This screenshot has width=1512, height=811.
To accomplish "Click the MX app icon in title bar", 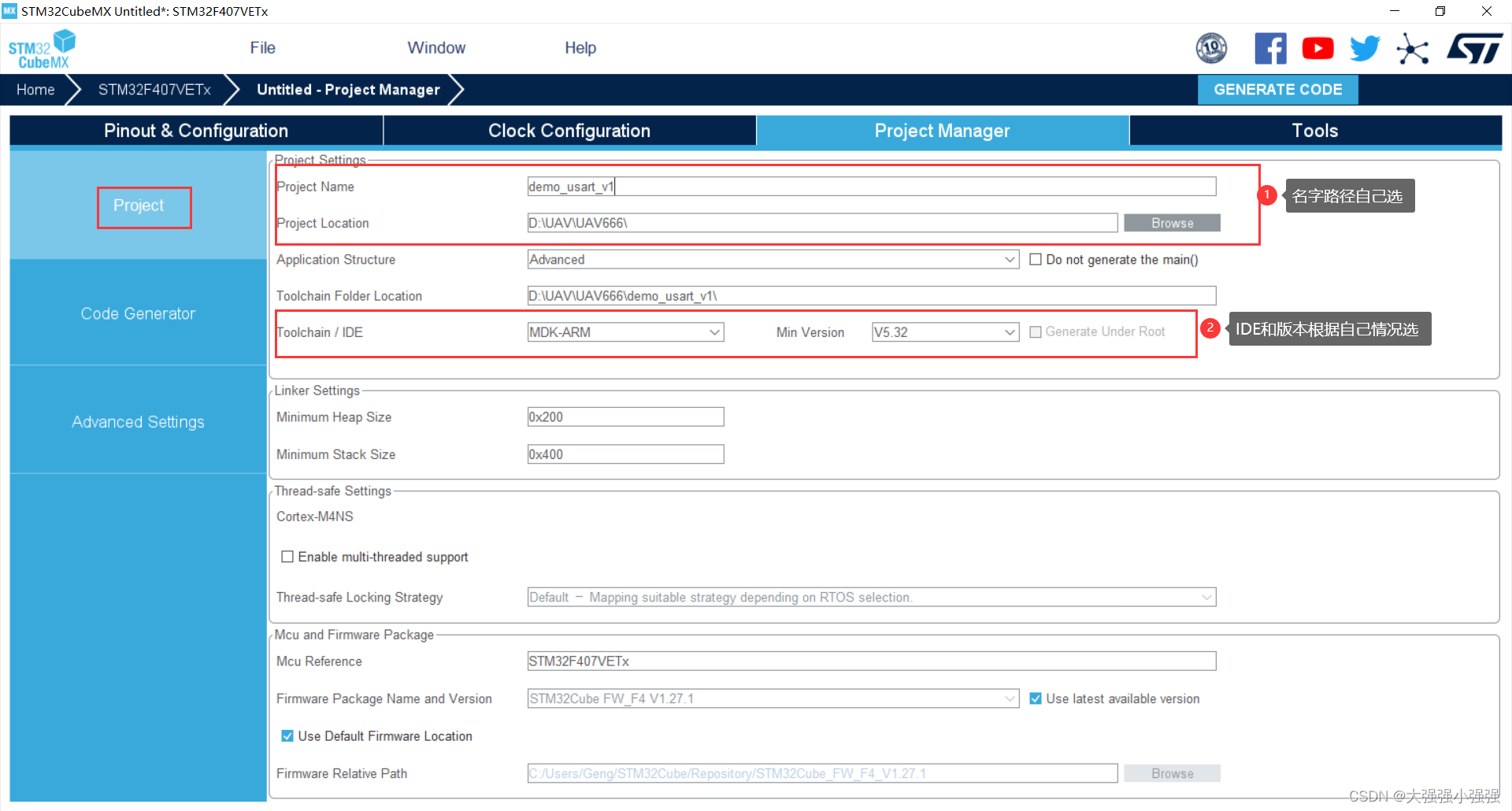I will coord(9,11).
